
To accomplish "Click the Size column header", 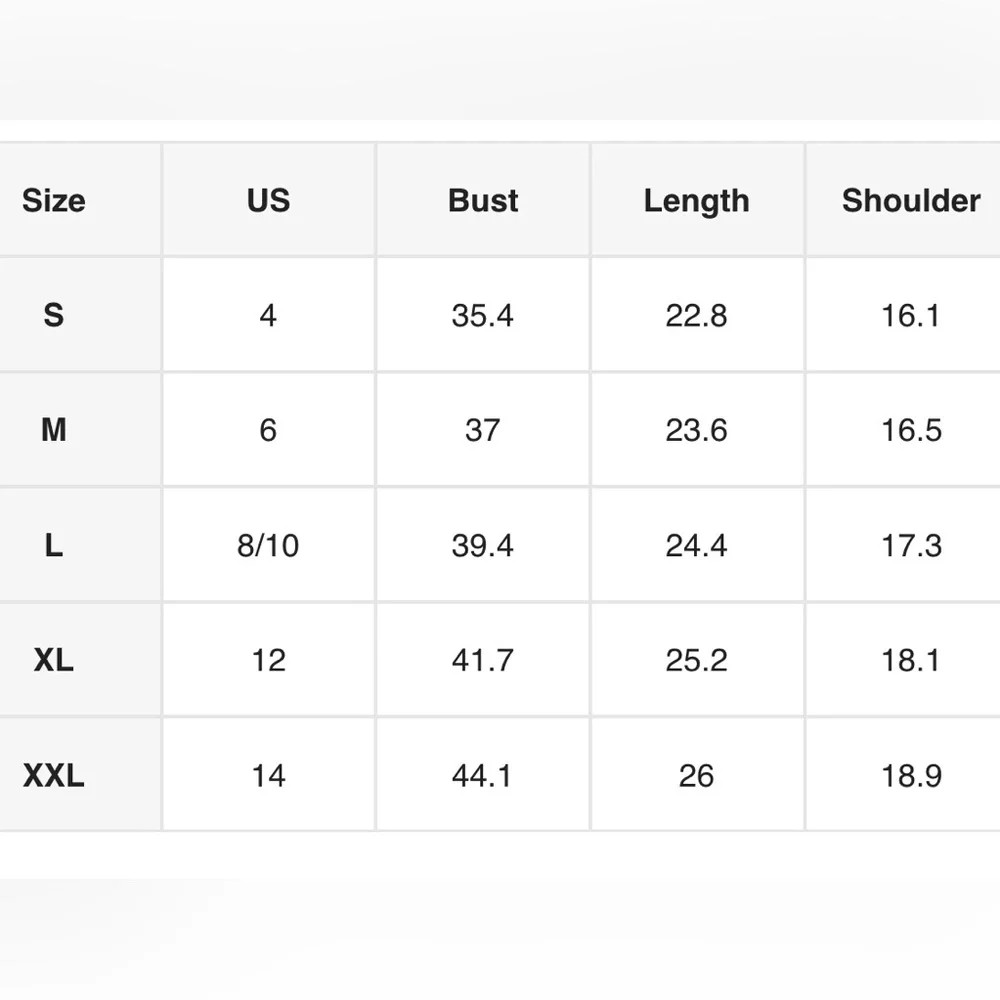I will (54, 200).
